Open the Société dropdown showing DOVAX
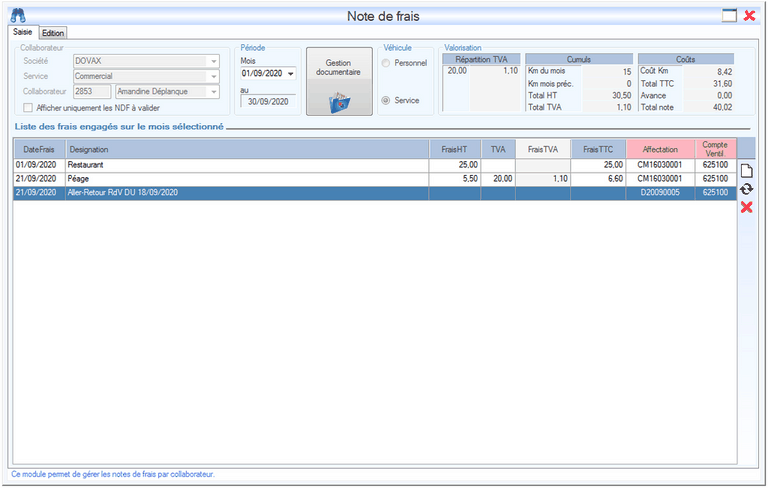Image resolution: width=768 pixels, height=488 pixels. click(214, 61)
